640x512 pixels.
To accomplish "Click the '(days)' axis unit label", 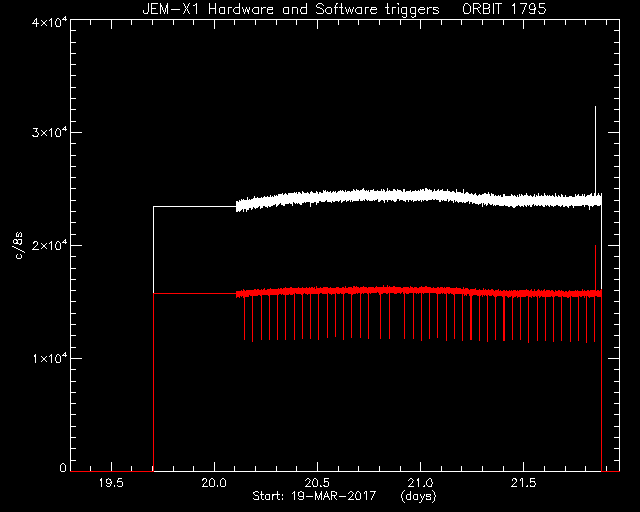I will click(x=418, y=496).
